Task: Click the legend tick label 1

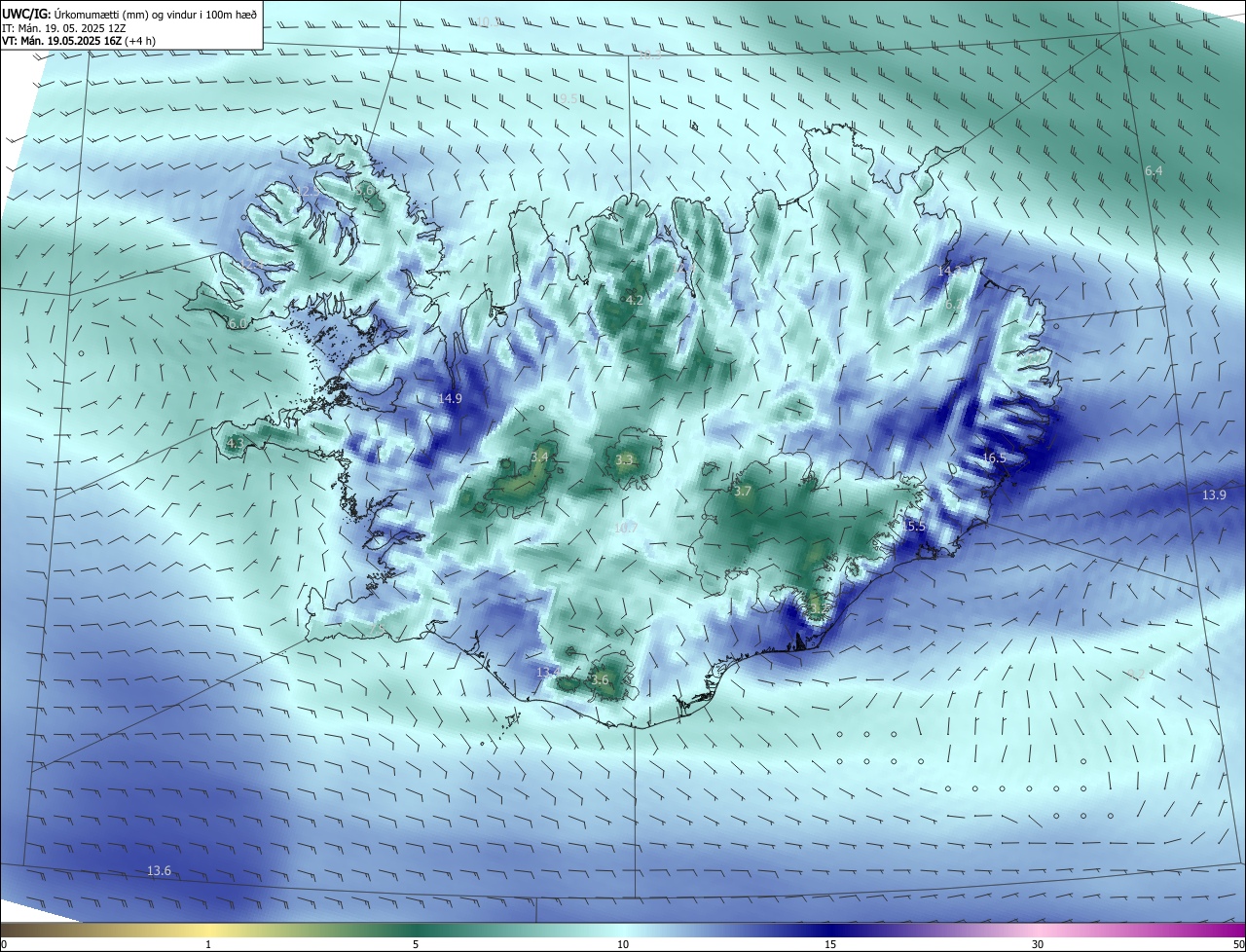Action: pyautogui.click(x=208, y=944)
